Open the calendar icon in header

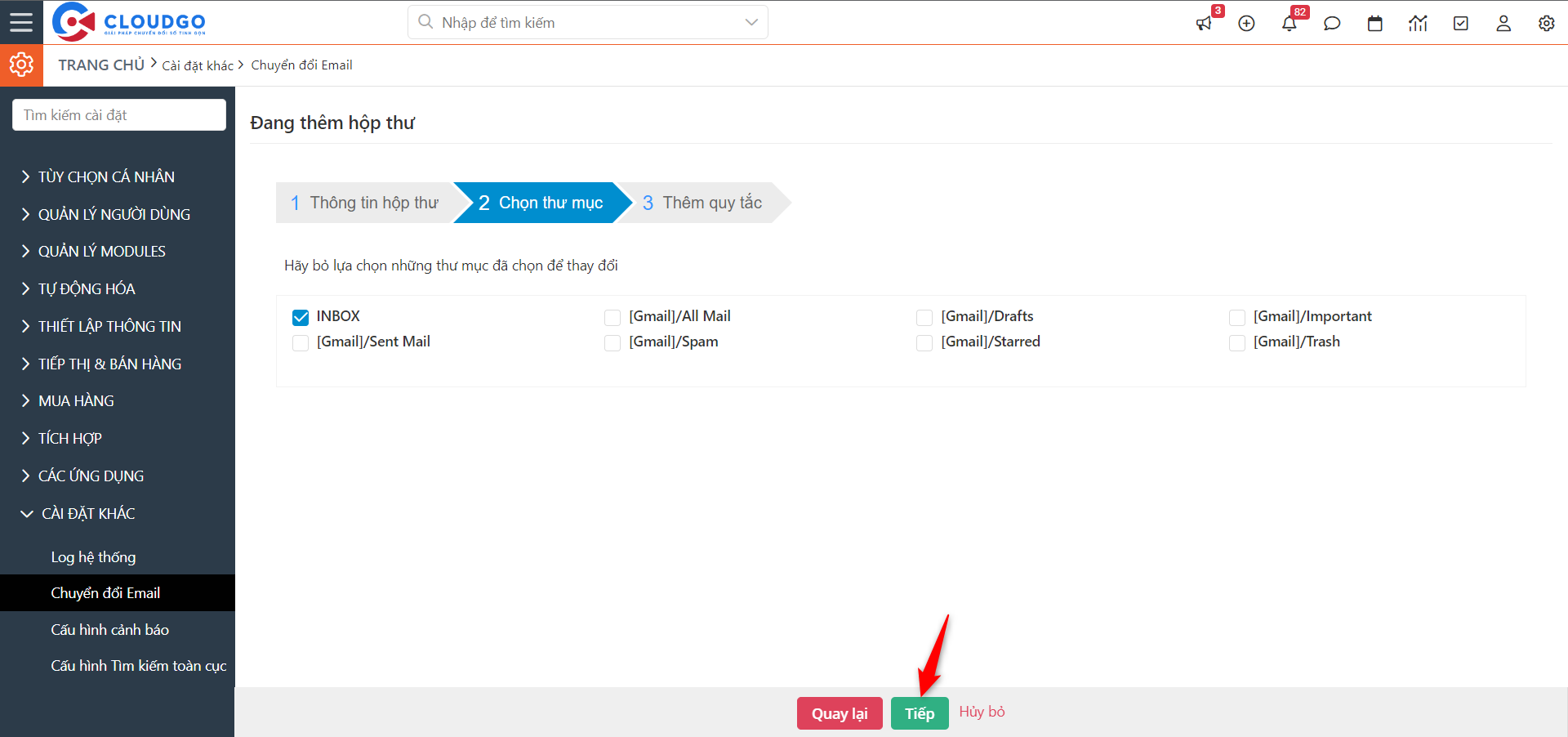[1375, 24]
